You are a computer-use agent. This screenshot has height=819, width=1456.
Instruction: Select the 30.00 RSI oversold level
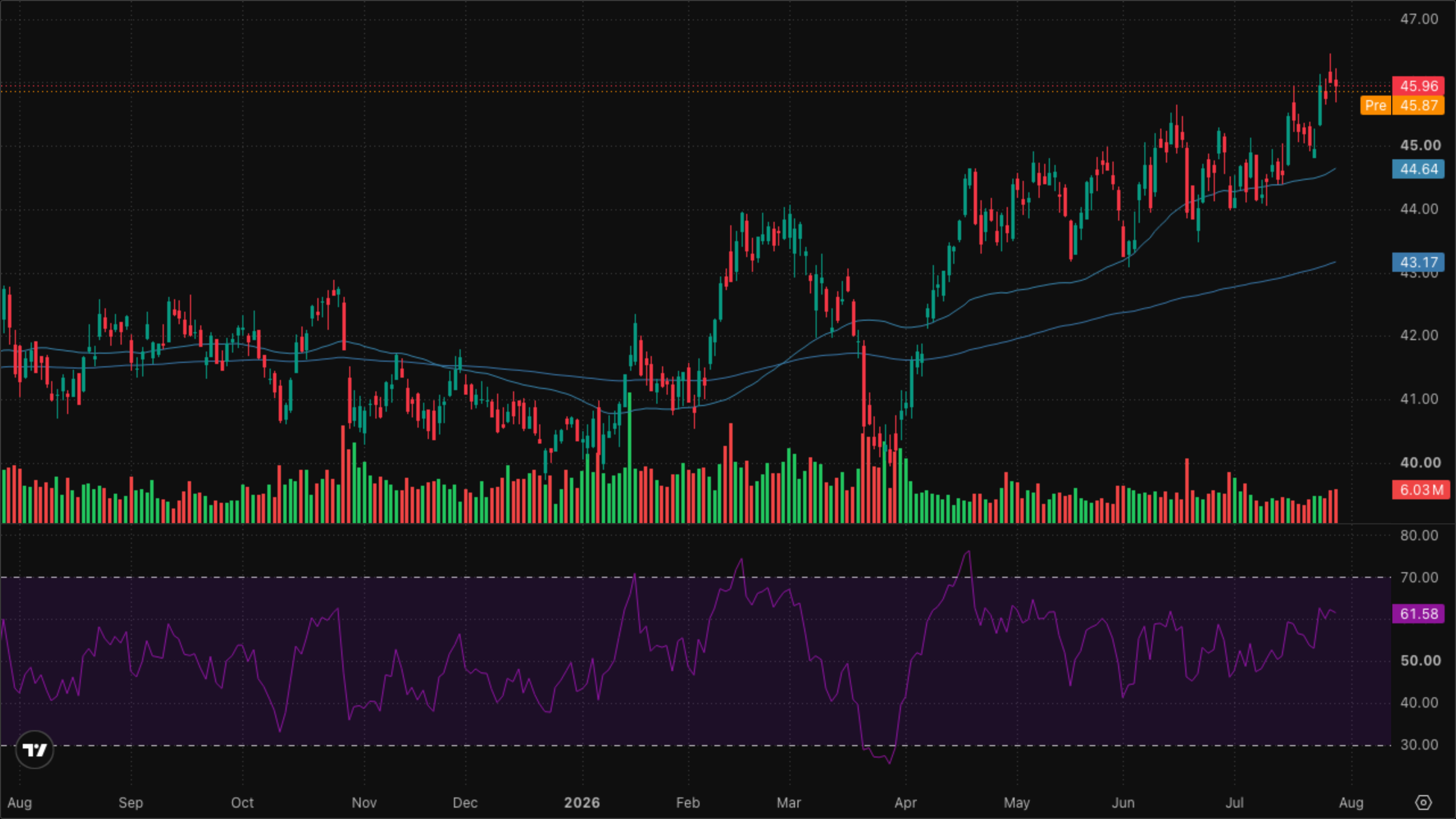click(1419, 744)
